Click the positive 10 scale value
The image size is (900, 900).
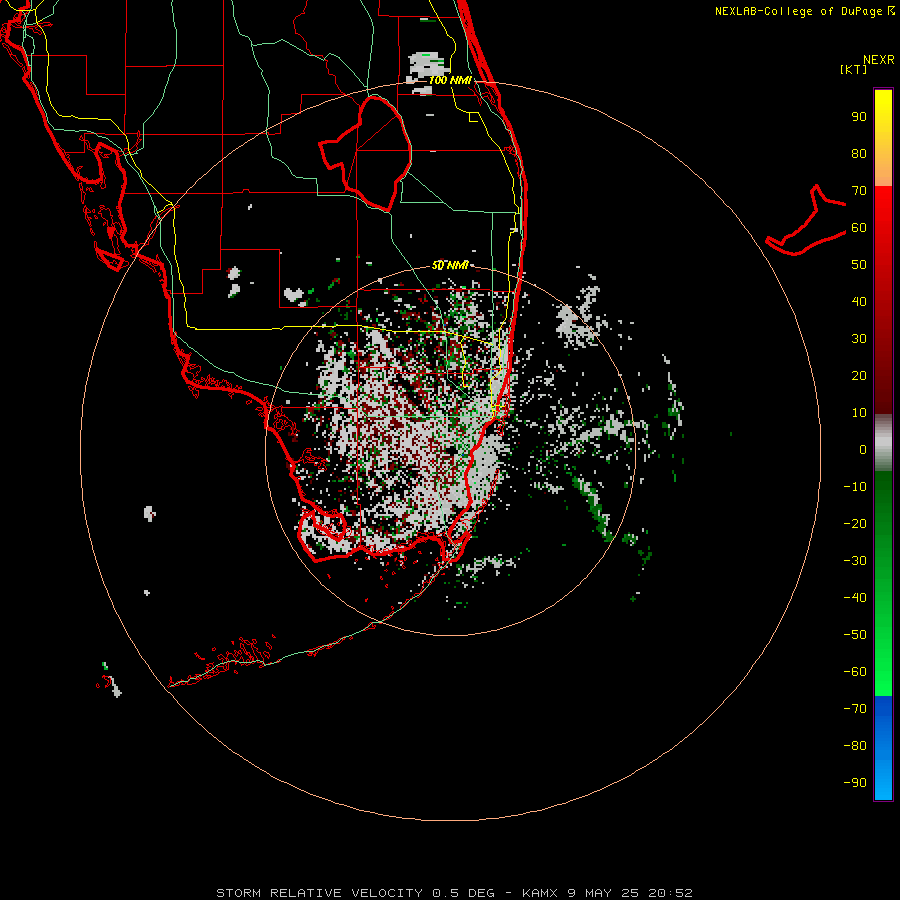click(x=859, y=413)
